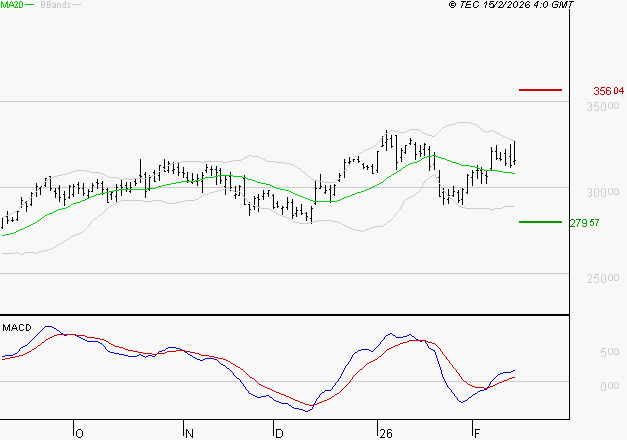Click the 26 year marker on time axis
Image resolution: width=627 pixels, height=440 pixels.
click(385, 433)
